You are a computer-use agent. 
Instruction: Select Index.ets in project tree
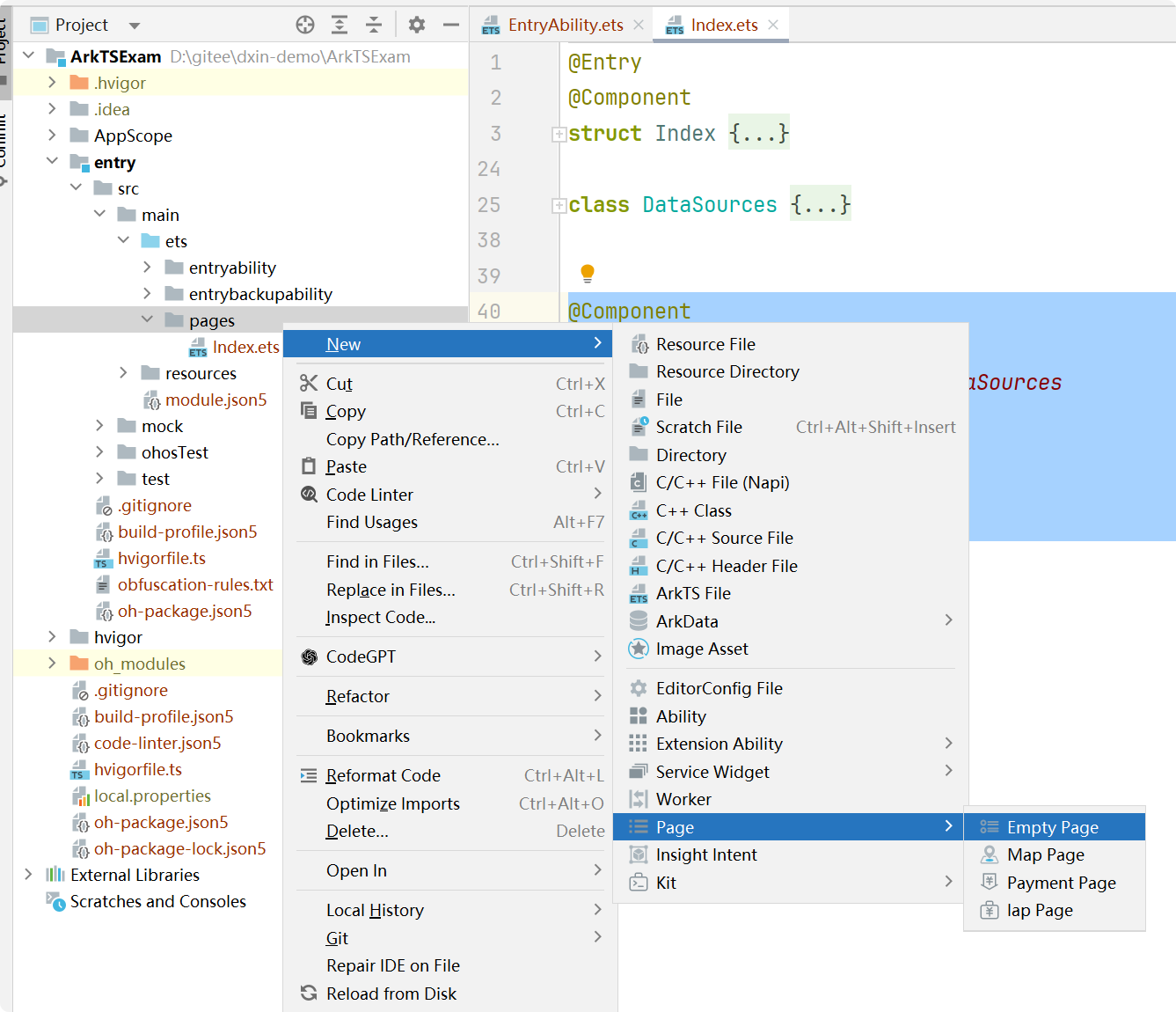click(x=245, y=347)
